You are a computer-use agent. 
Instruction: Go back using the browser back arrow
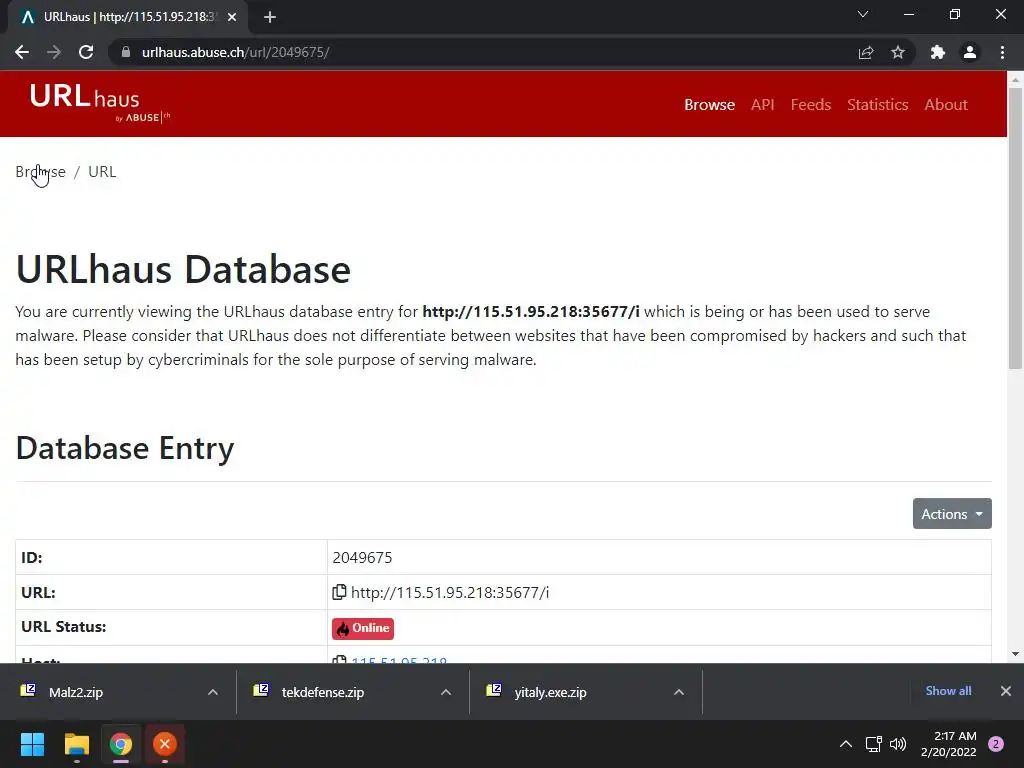[22, 52]
